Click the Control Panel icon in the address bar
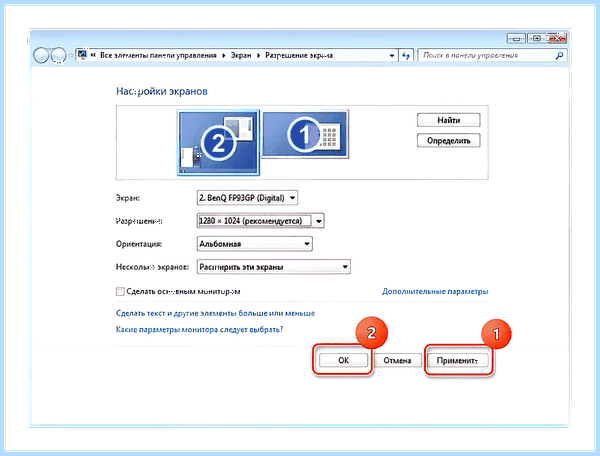600x456 pixels. tap(82, 55)
